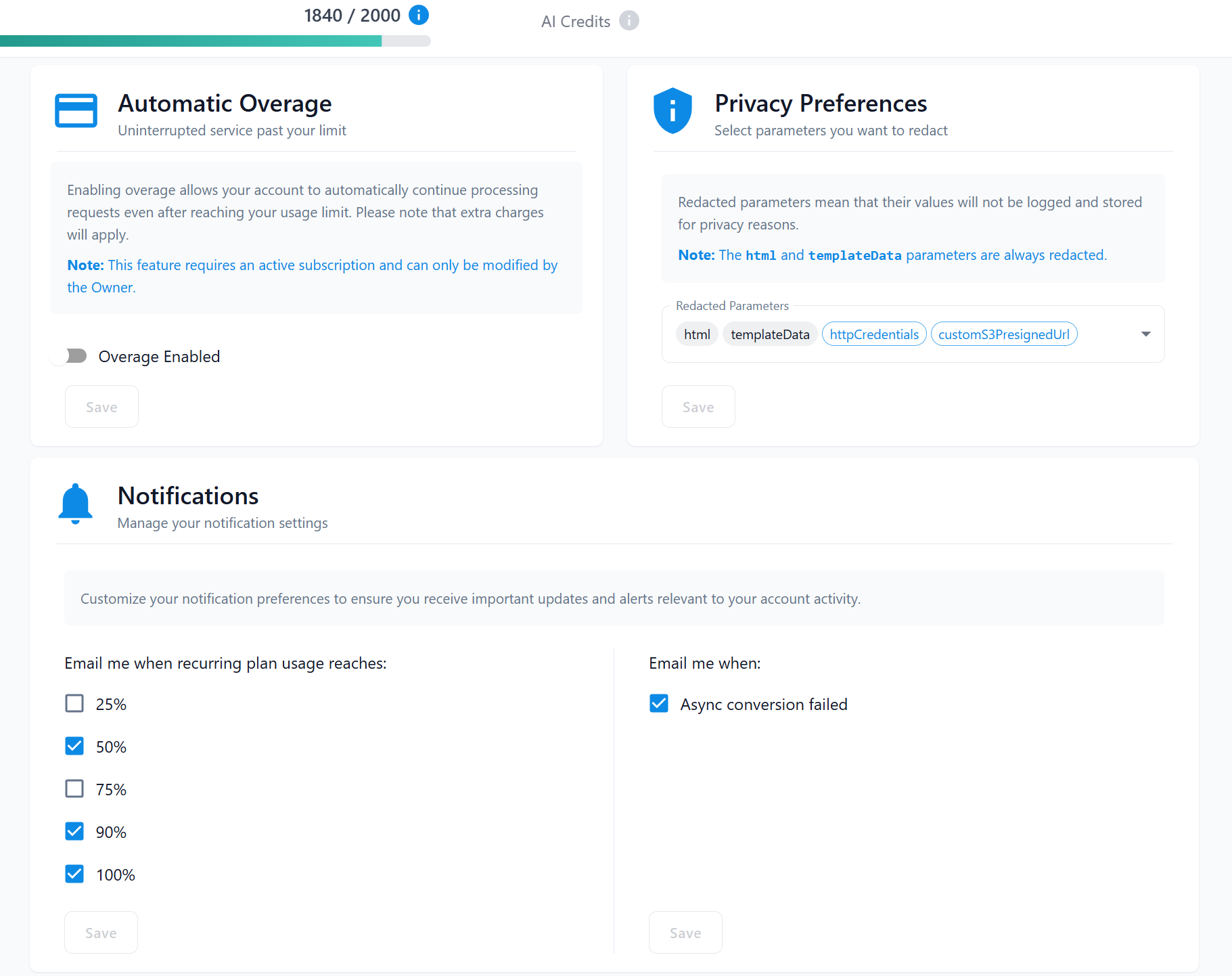Check the 75% usage checkbox

click(74, 789)
